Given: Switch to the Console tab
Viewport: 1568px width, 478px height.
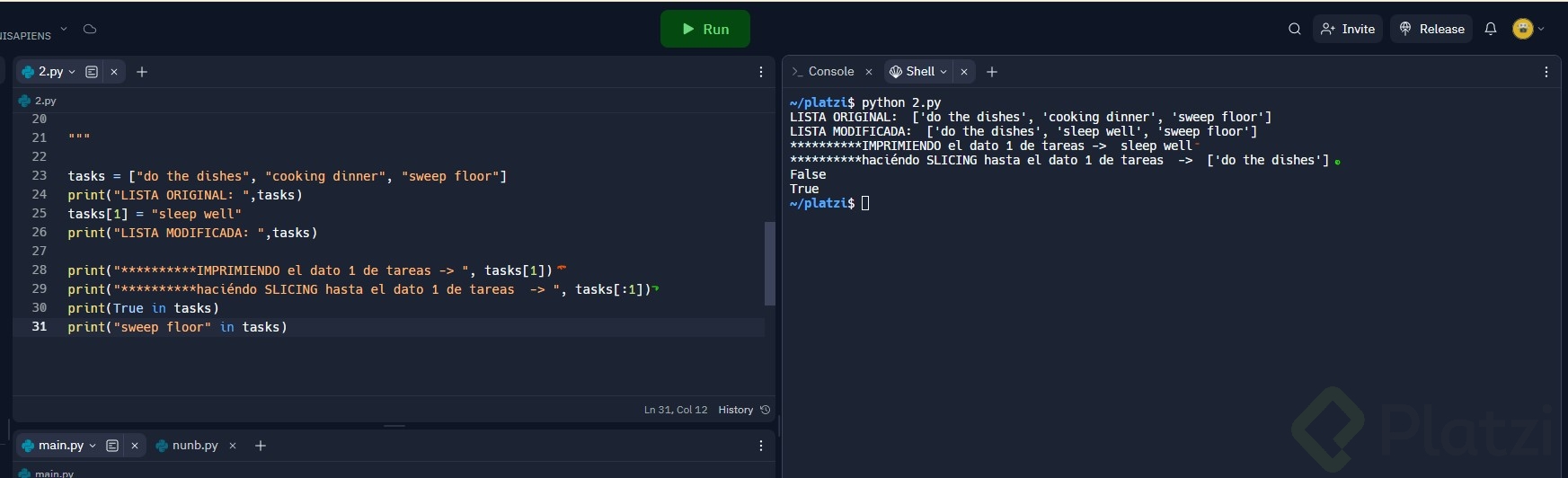Looking at the screenshot, I should [x=830, y=72].
